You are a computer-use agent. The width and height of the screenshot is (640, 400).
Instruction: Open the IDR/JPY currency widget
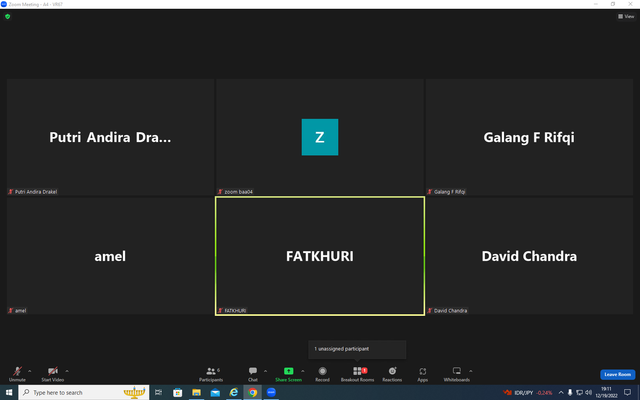(x=528, y=393)
